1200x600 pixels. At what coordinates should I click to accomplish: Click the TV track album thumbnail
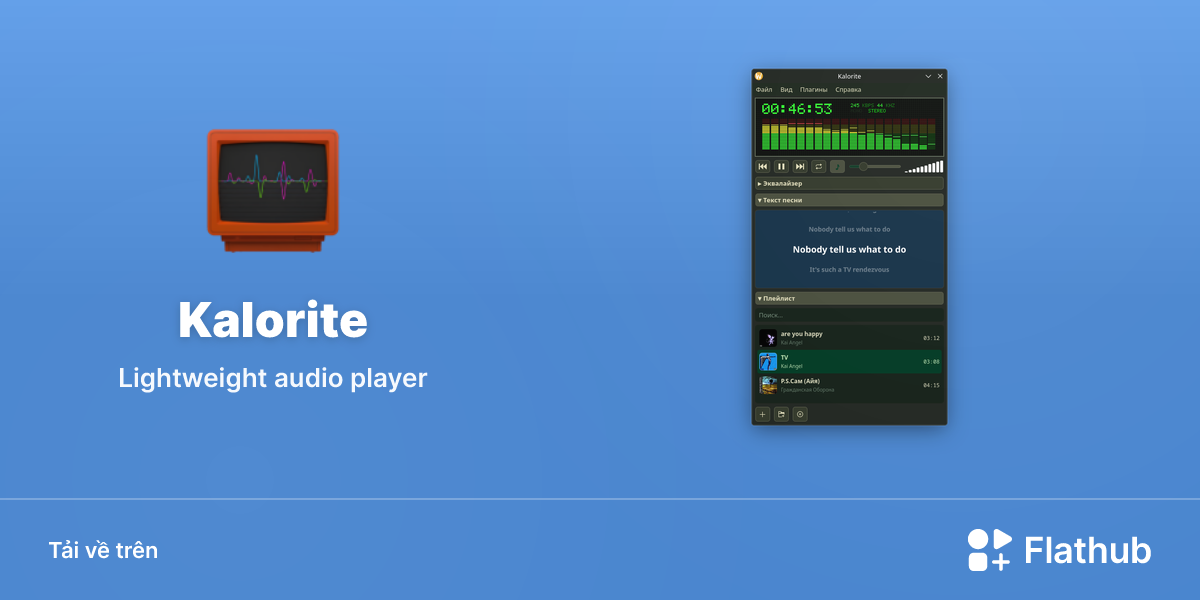(768, 362)
